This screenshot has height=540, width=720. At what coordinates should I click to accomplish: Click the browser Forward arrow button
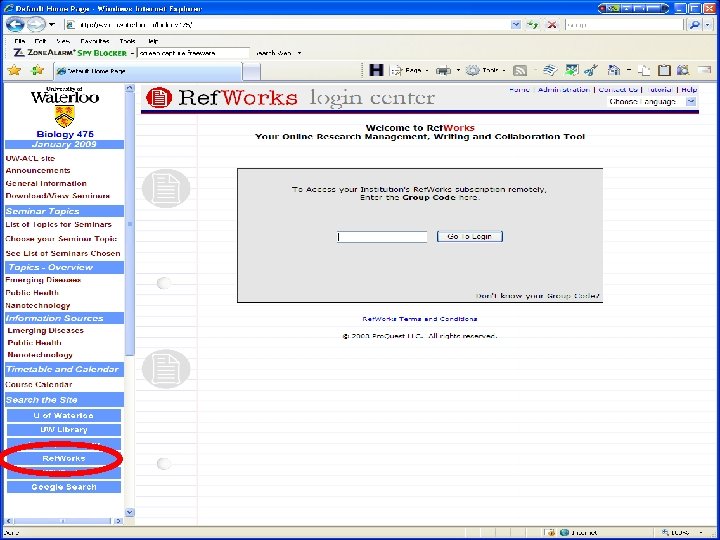click(36, 24)
